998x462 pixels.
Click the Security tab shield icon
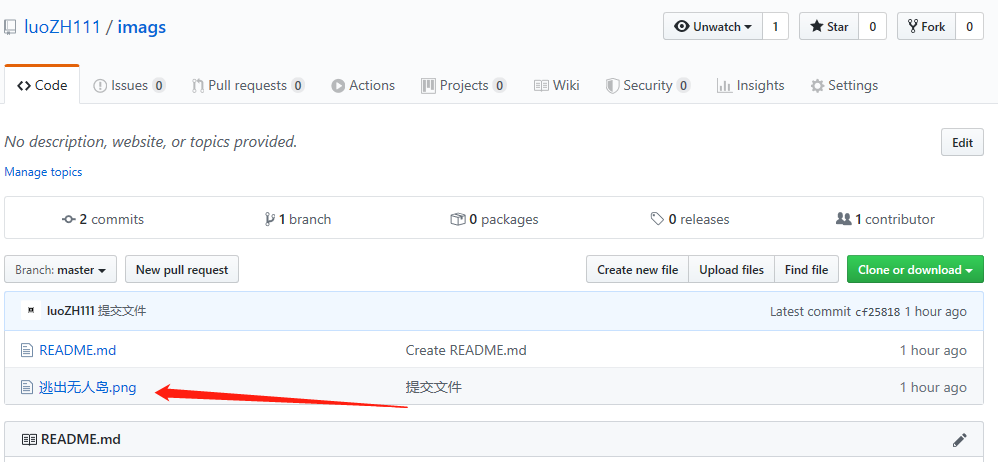(x=612, y=86)
